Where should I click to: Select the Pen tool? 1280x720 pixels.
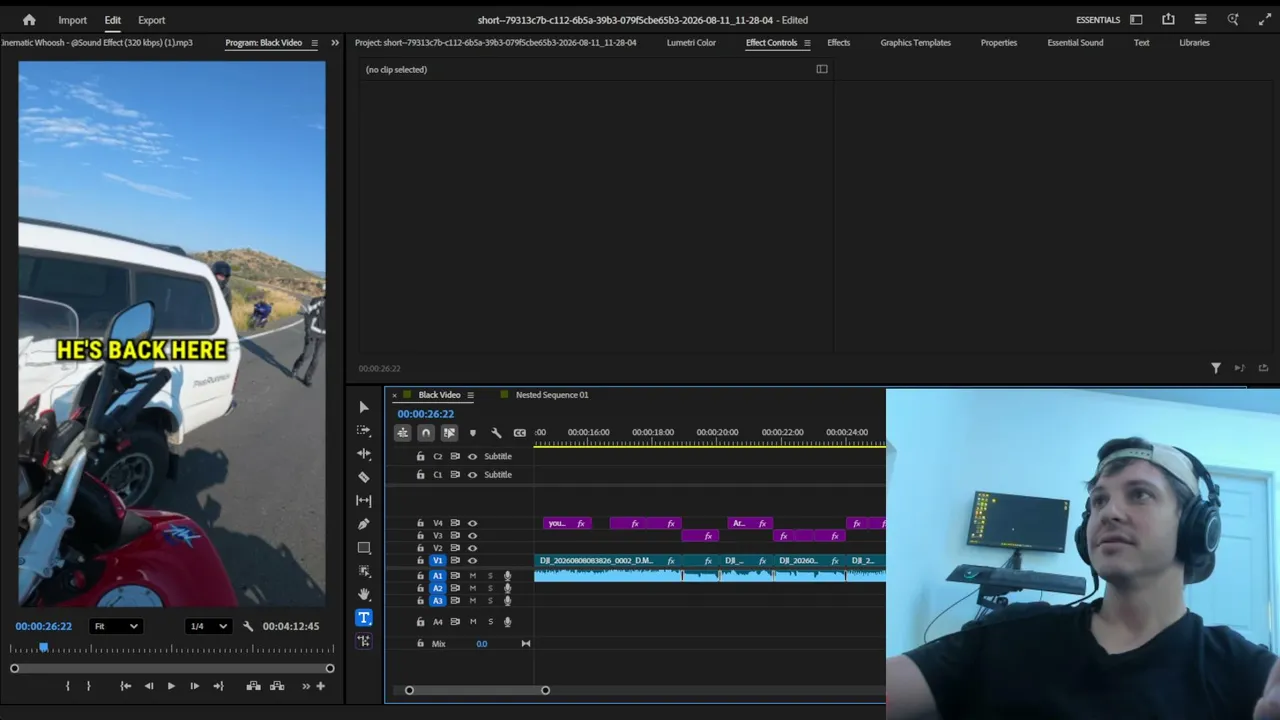pos(364,524)
